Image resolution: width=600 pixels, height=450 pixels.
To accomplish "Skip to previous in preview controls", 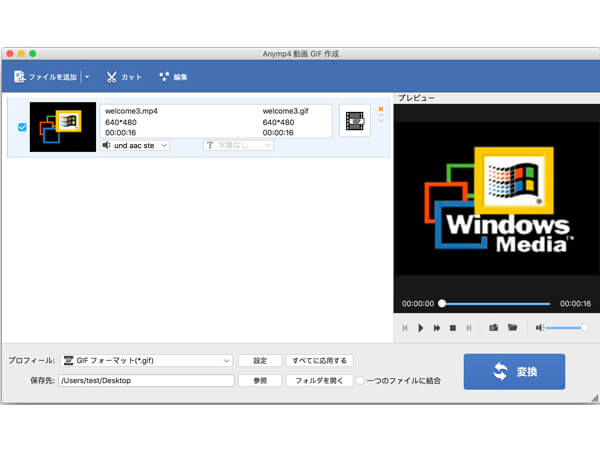I will pos(405,328).
